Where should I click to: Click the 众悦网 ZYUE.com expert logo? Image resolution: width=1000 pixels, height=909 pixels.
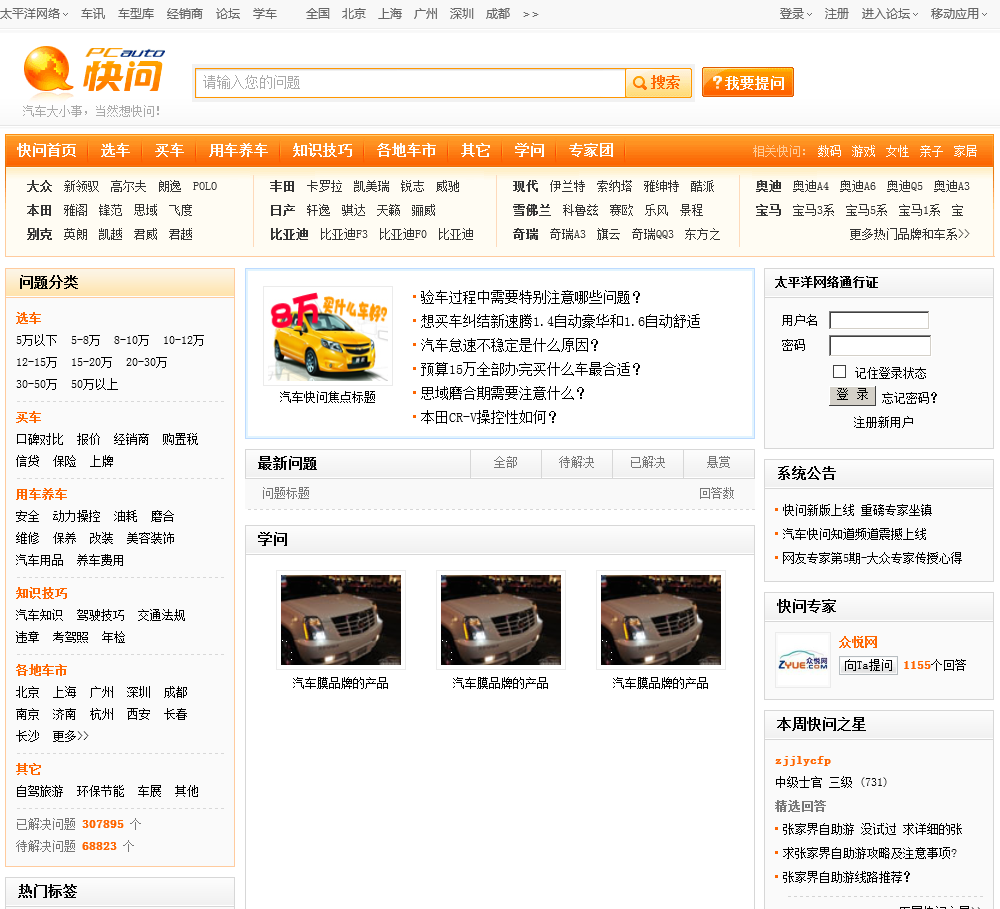coord(802,660)
